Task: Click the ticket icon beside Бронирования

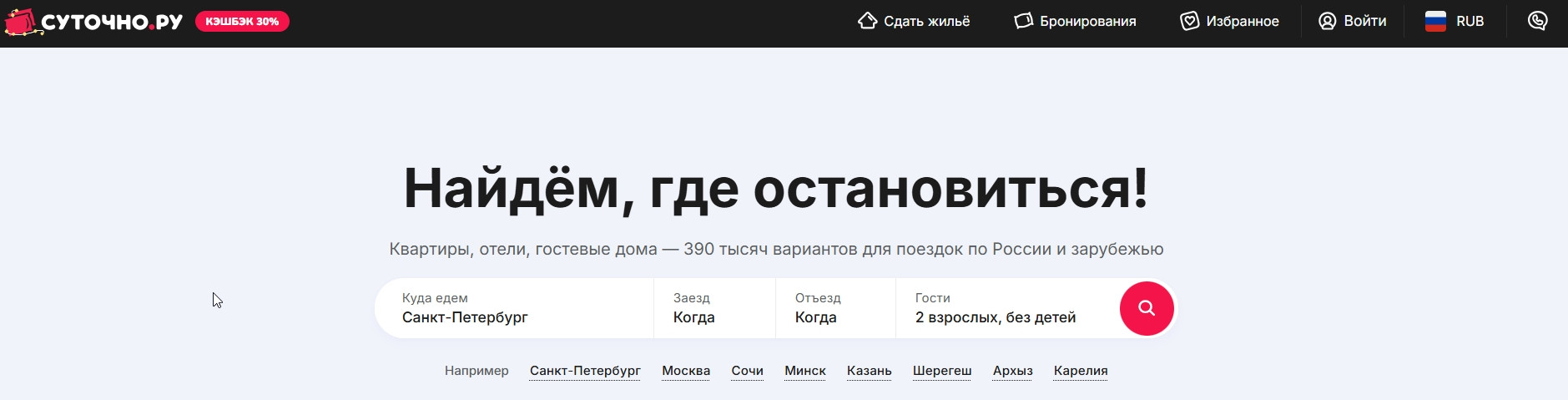Action: (1023, 21)
